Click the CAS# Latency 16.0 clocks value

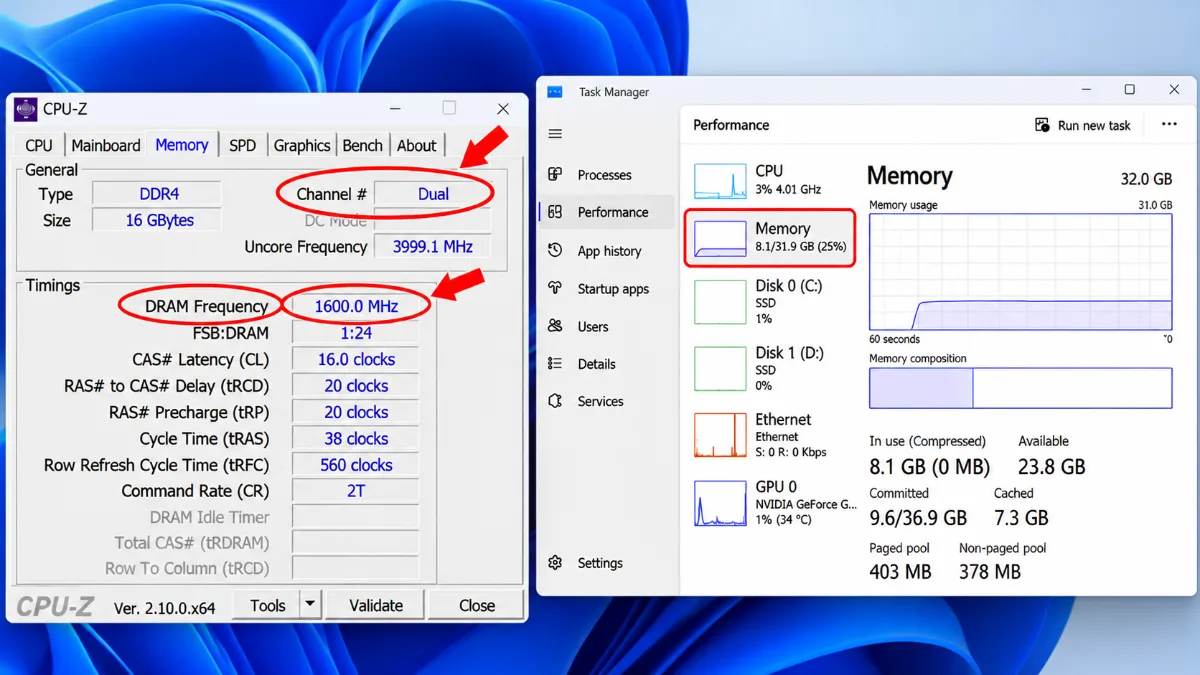pyautogui.click(x=356, y=359)
